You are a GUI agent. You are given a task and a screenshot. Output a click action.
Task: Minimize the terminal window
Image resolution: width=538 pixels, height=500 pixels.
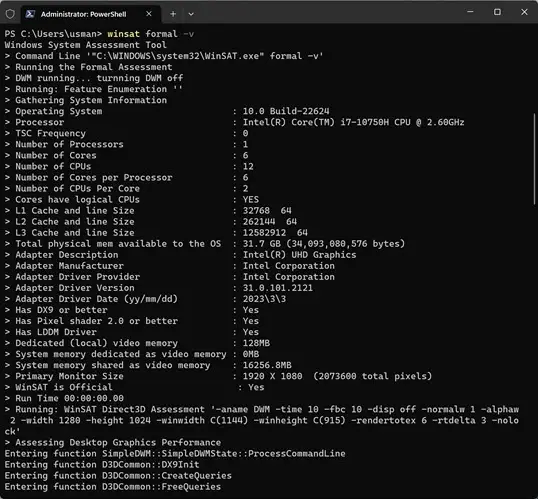pos(470,12)
